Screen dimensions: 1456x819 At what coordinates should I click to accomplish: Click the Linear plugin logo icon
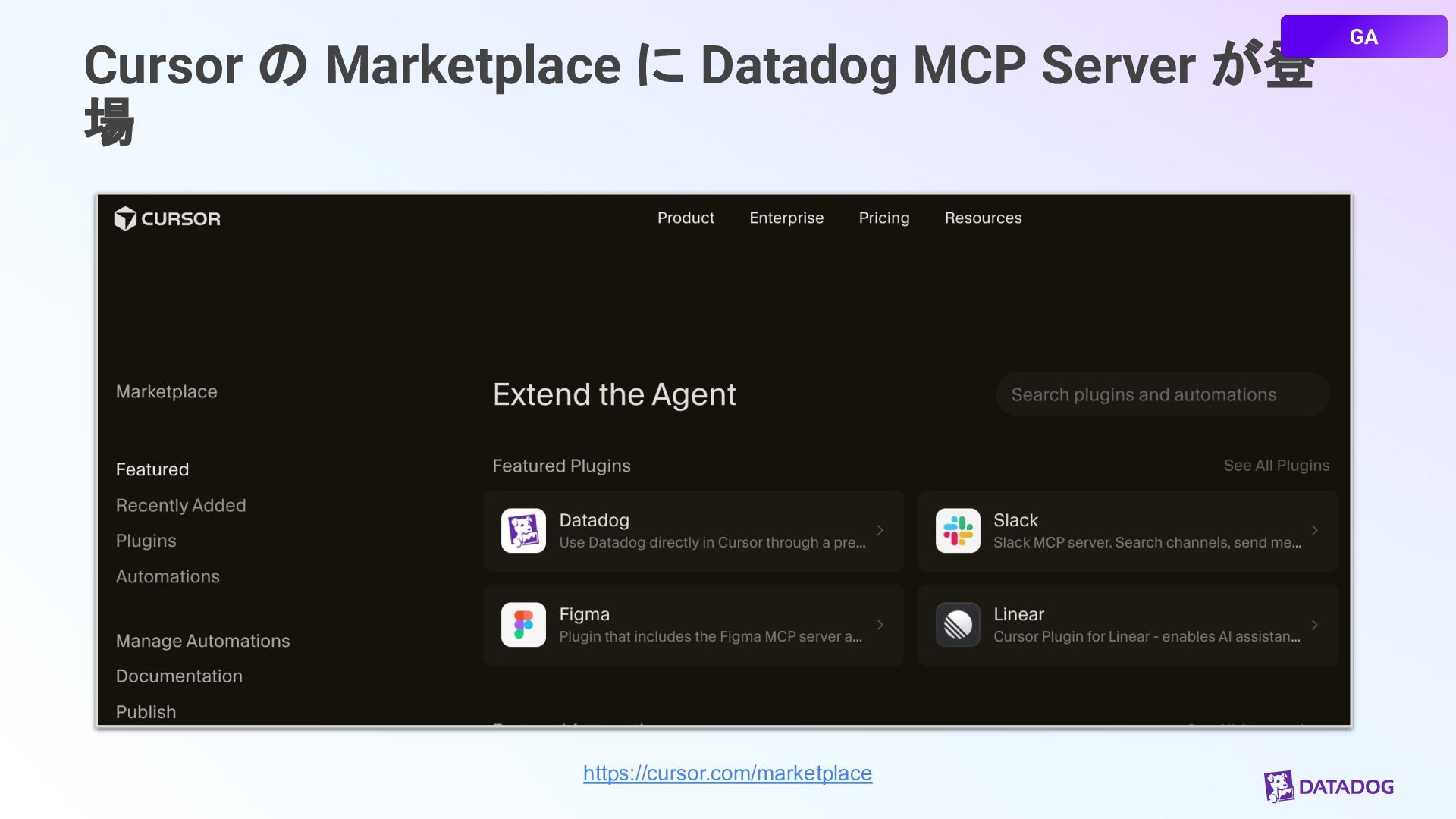958,625
